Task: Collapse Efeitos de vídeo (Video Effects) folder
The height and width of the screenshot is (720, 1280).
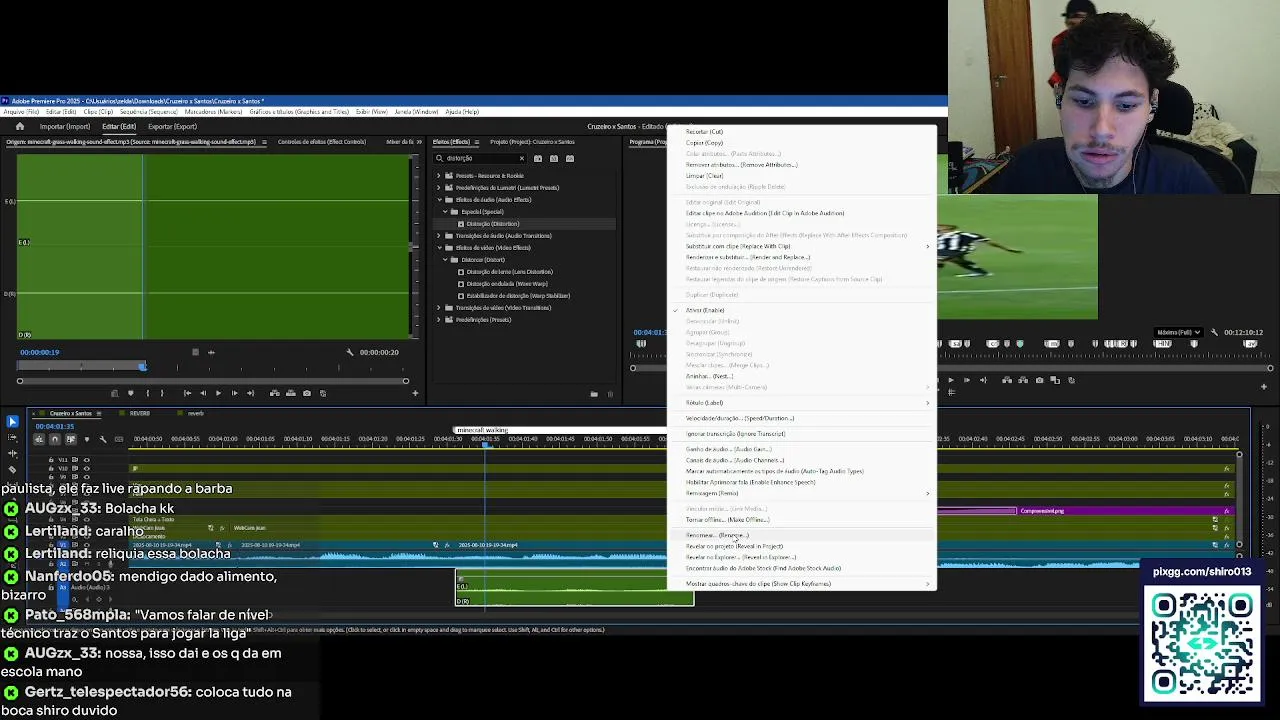Action: [x=438, y=248]
